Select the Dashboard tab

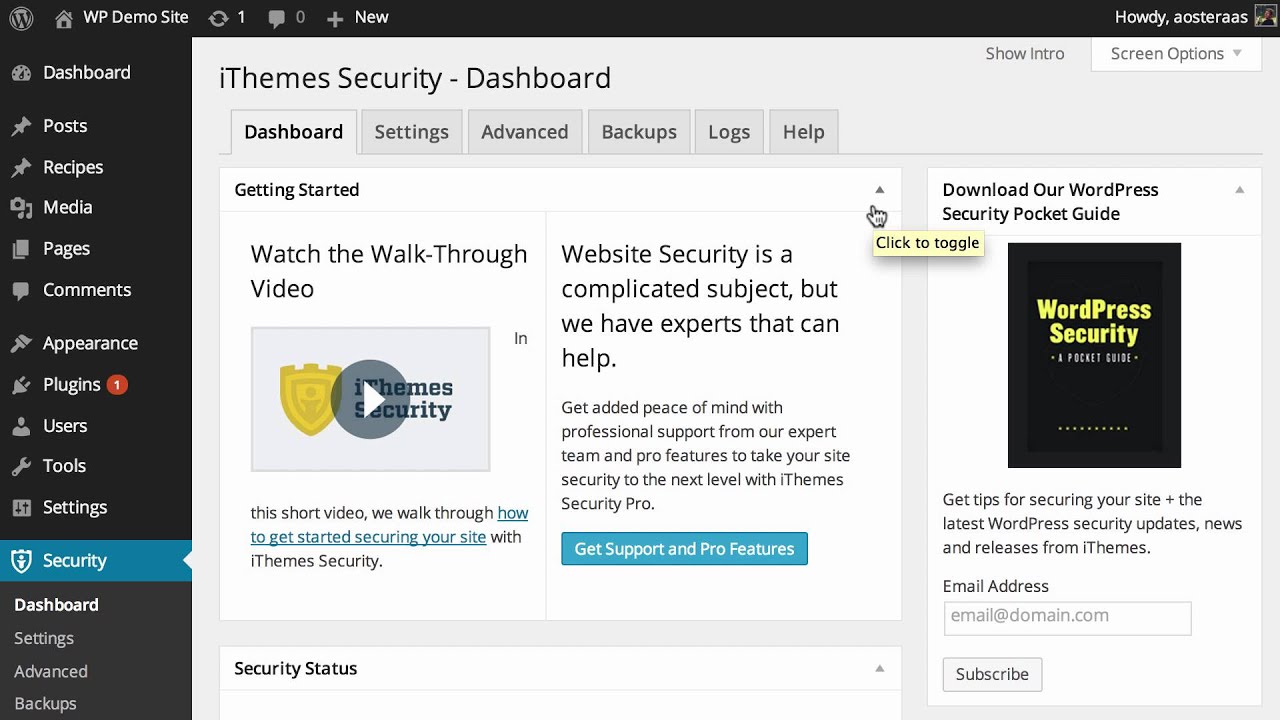pyautogui.click(x=294, y=132)
